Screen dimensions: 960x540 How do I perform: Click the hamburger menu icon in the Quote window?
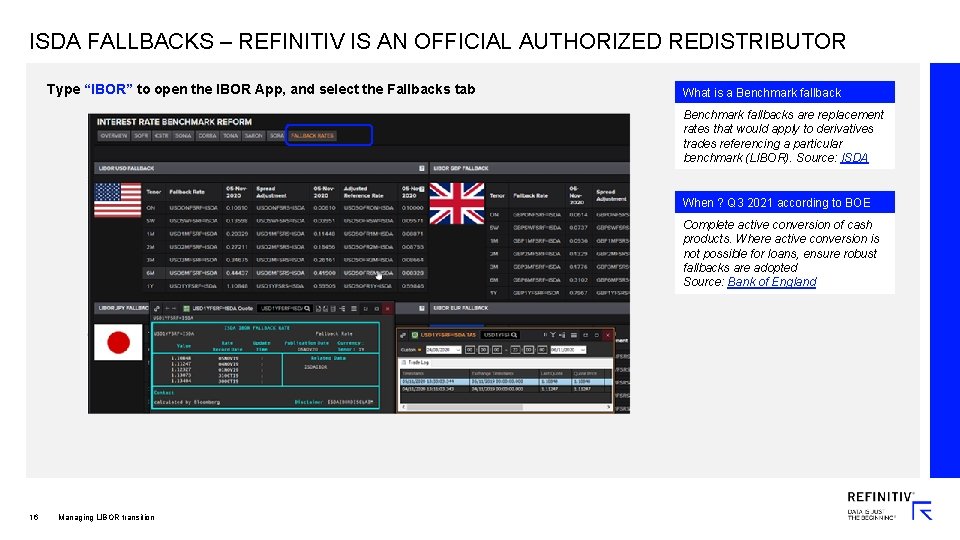[354, 309]
